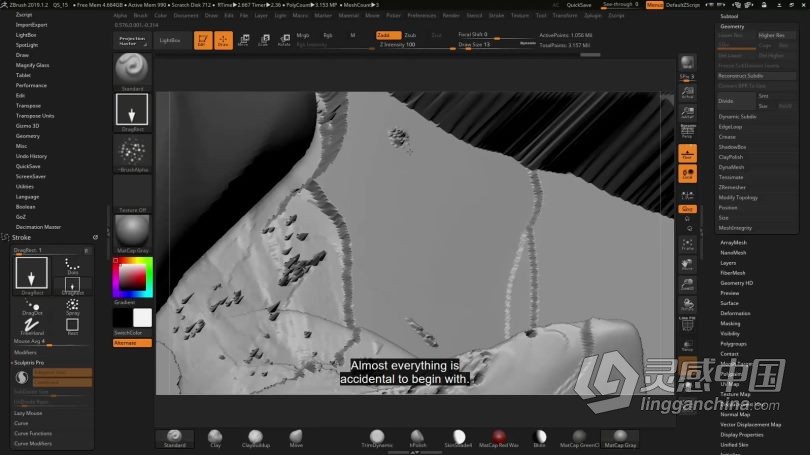Expand the Lazy Mouse section
The width and height of the screenshot is (810, 455).
tap(28, 413)
